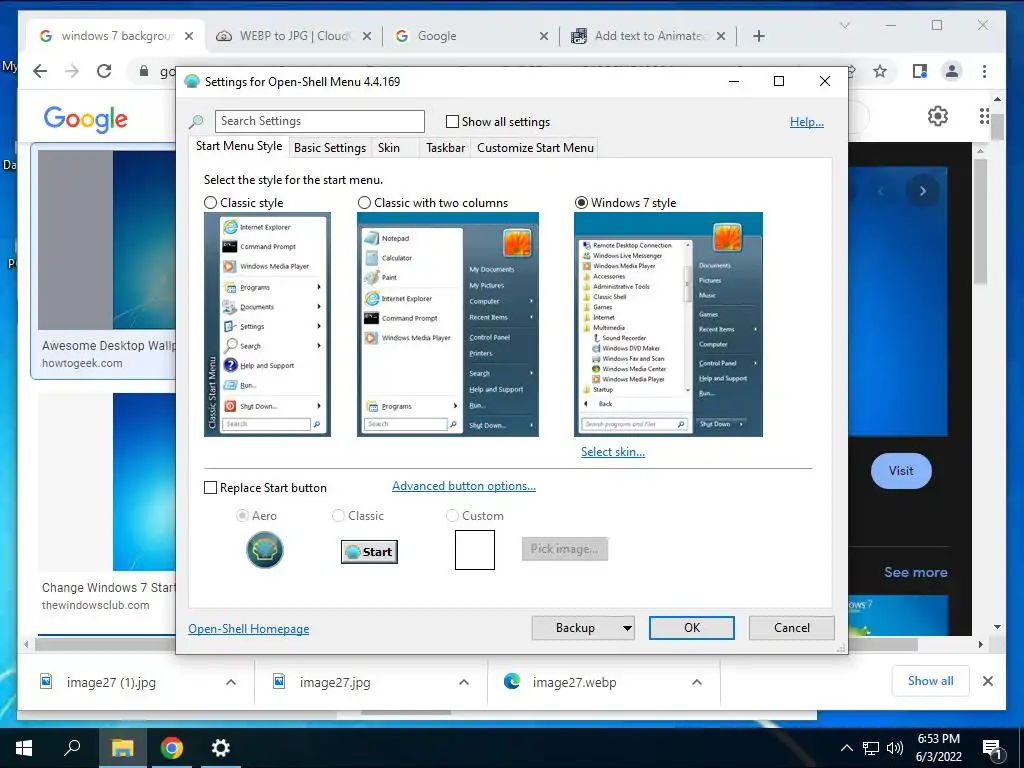Click the Chrome tab search chevron
The width and height of the screenshot is (1024, 768).
844,25
